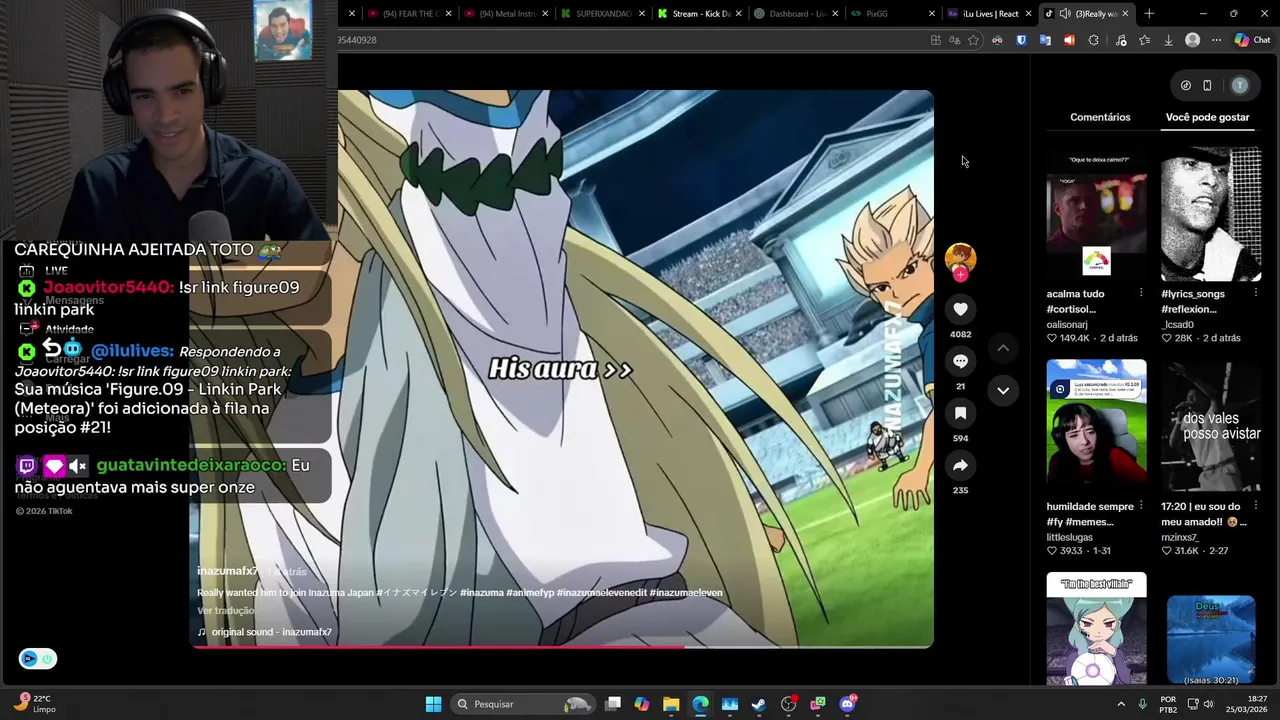Image resolution: width=1280 pixels, height=720 pixels.
Task: Open the TikTok profile avatar 'T' menu
Action: click(x=1240, y=85)
